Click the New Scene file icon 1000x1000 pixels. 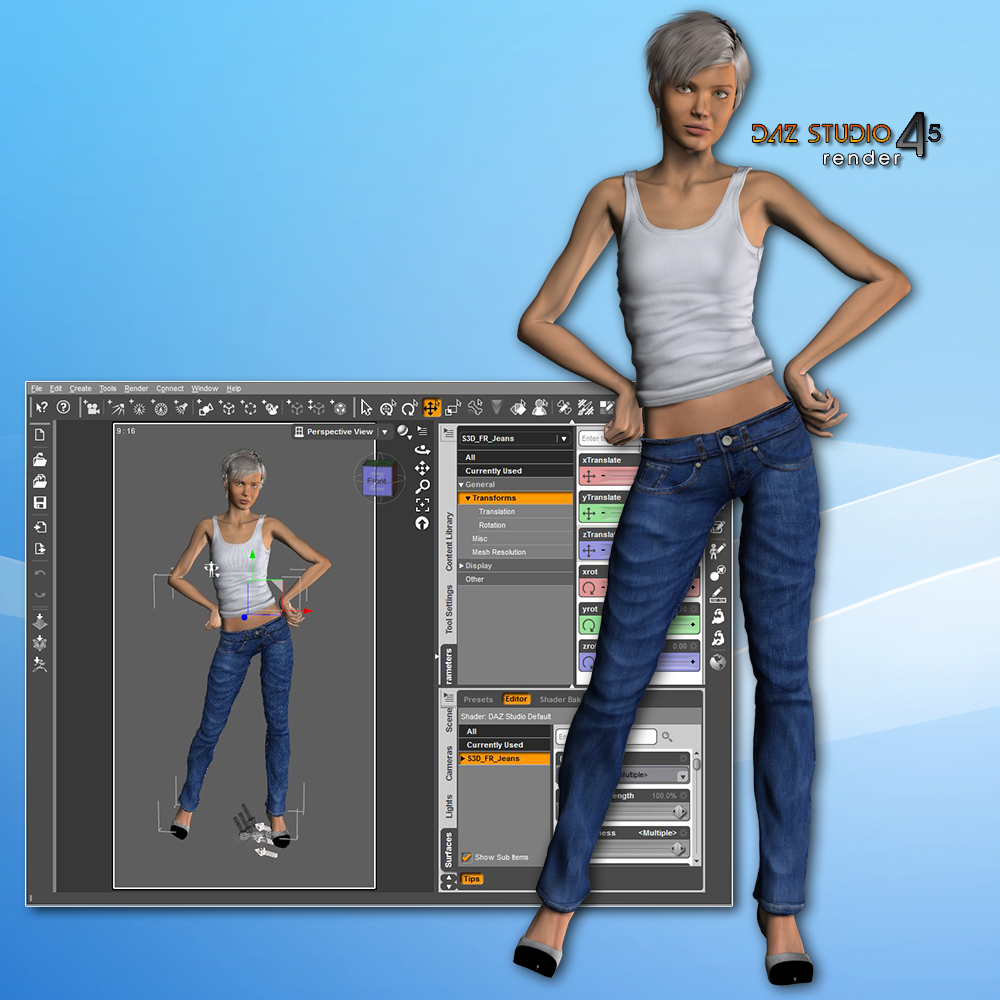click(x=40, y=435)
